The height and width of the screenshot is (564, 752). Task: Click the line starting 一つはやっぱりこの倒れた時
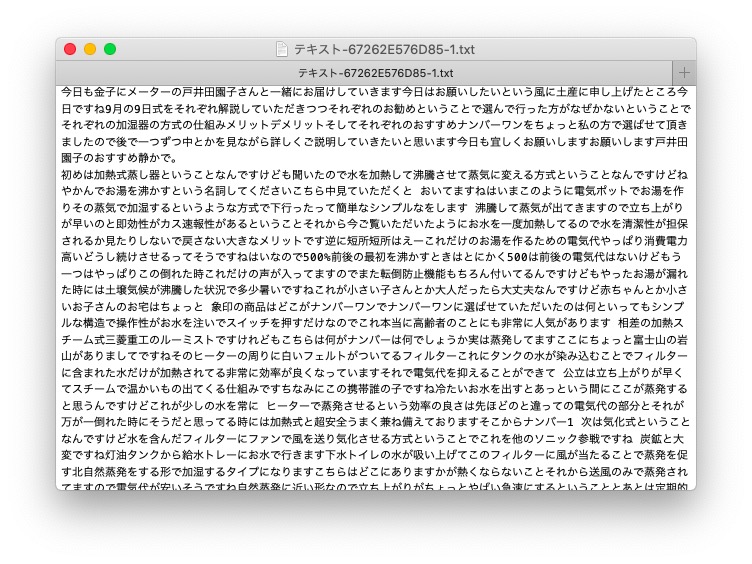pyautogui.click(x=375, y=274)
